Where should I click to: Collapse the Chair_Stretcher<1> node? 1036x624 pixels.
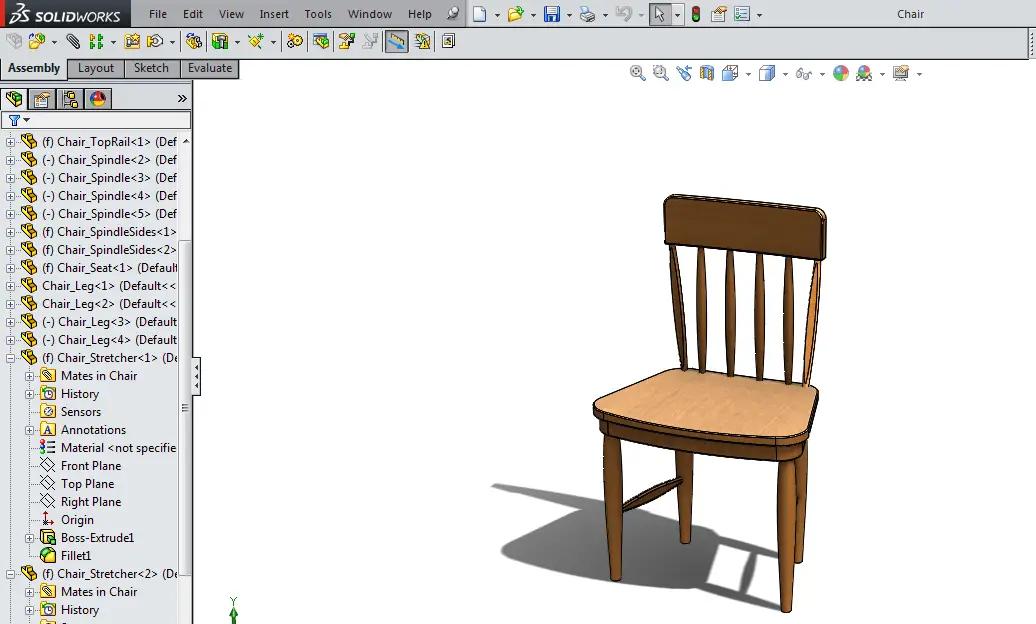click(10, 358)
